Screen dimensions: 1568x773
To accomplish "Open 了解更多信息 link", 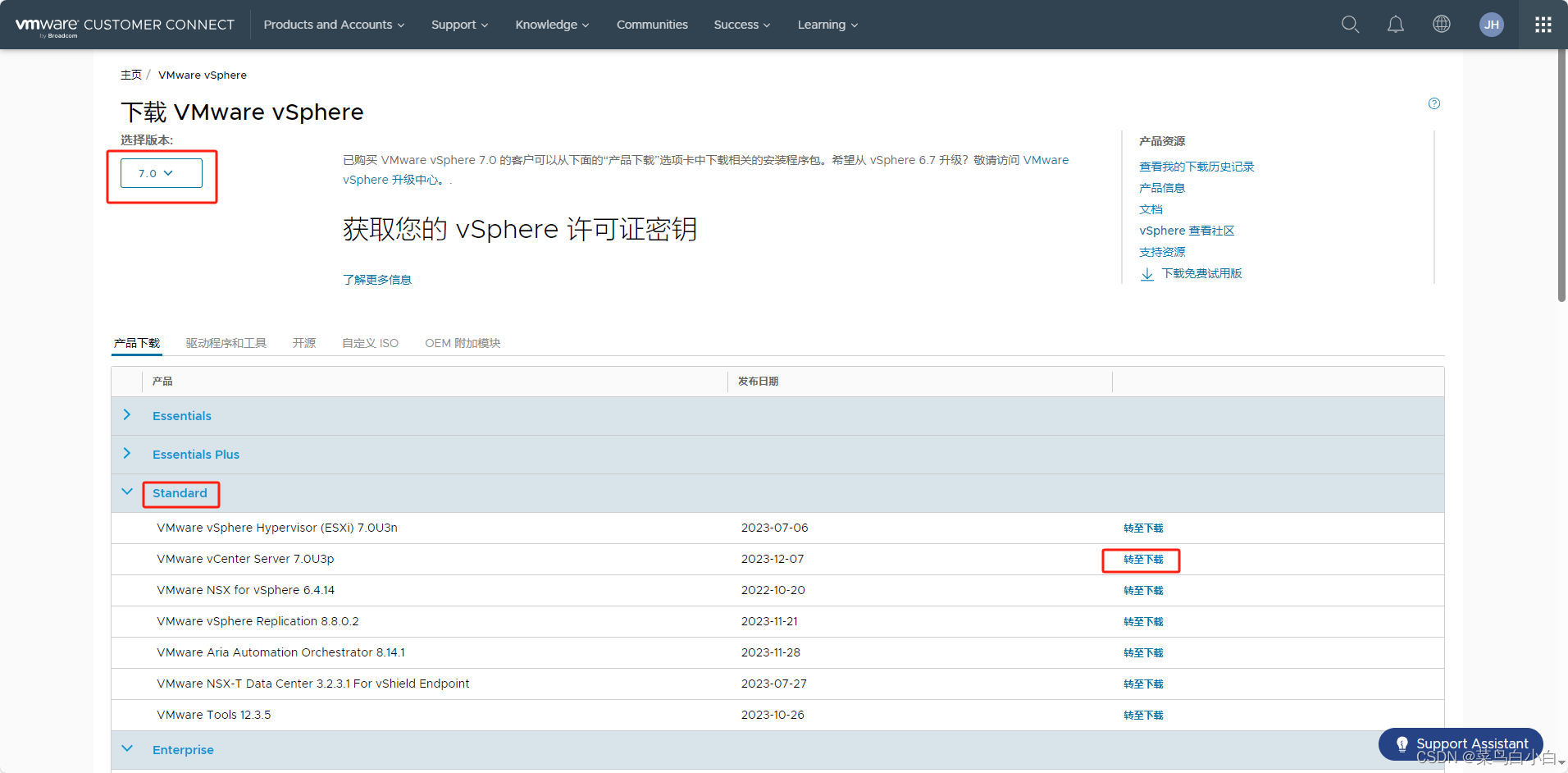I will (x=377, y=280).
